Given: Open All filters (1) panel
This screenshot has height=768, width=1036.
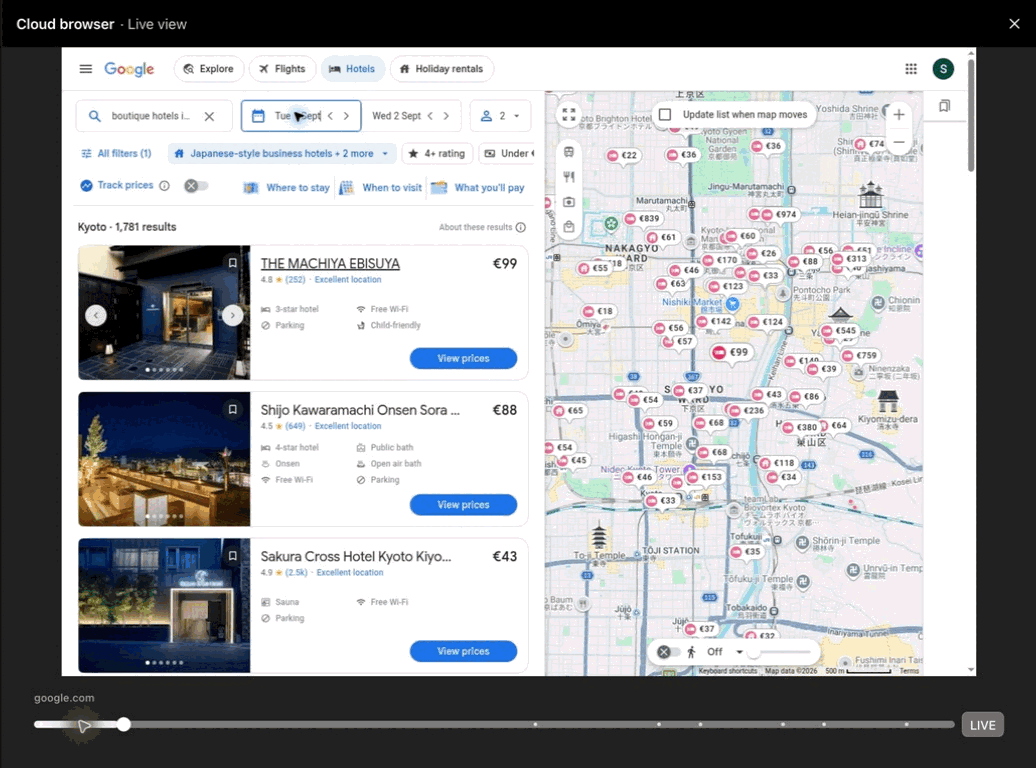Looking at the screenshot, I should point(116,153).
